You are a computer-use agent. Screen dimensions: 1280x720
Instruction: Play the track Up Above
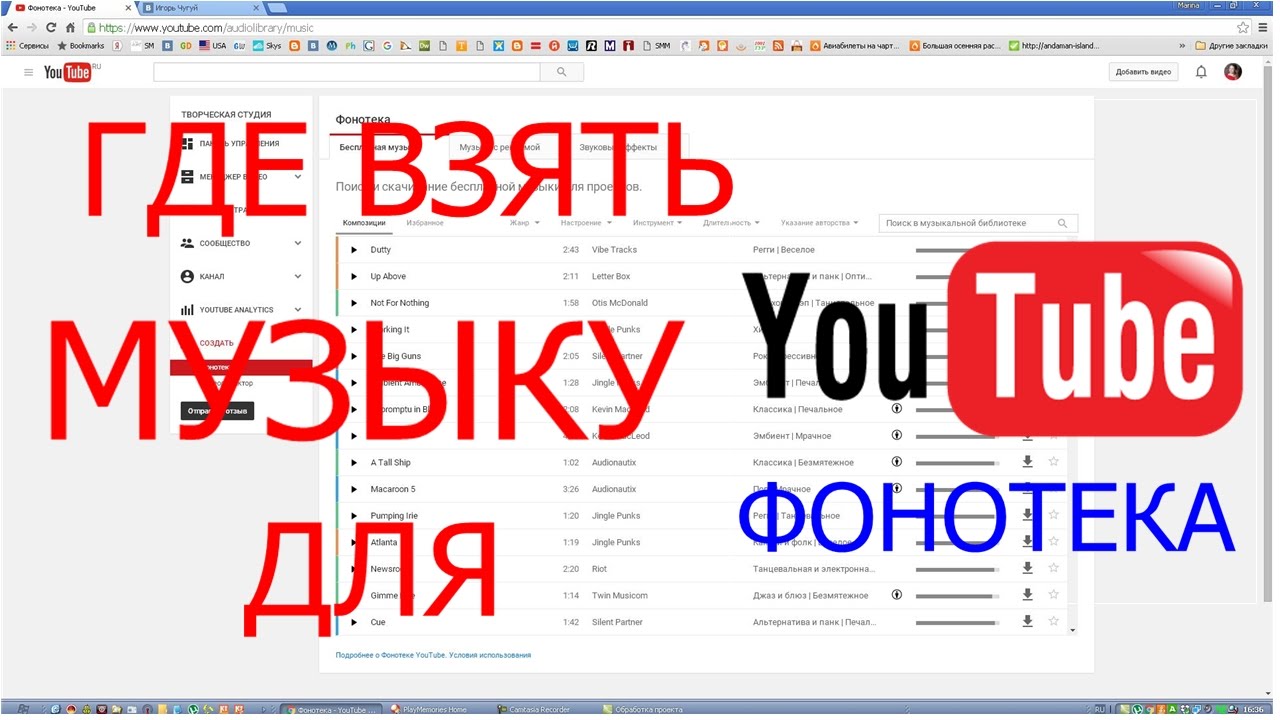click(x=354, y=277)
